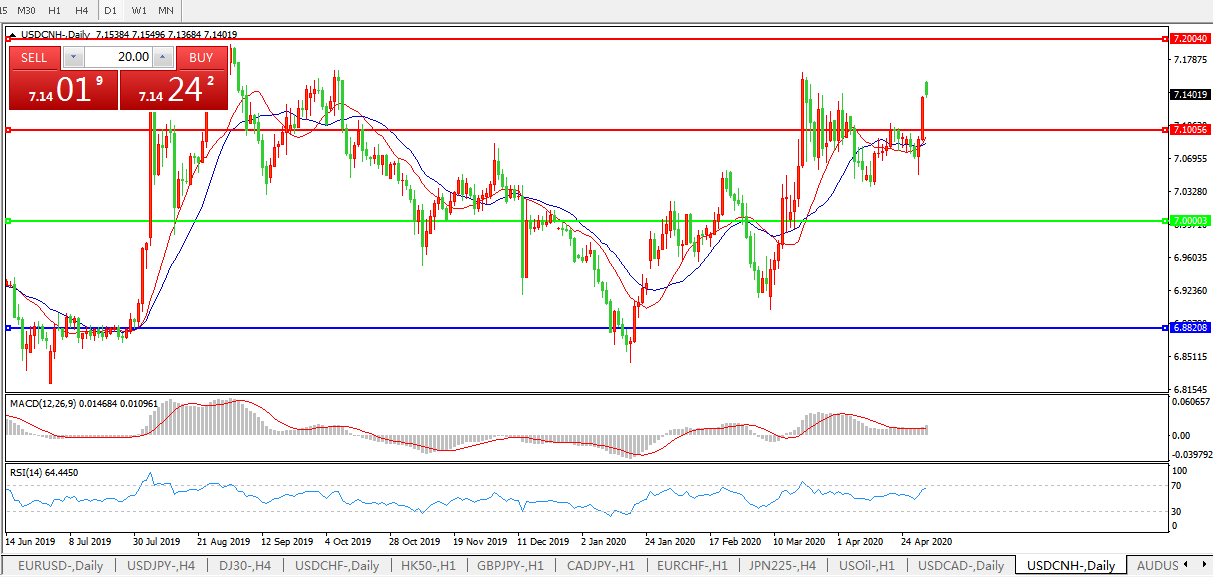The image size is (1213, 577).
Task: Click the tab bar scroll-left arrow
Action: (x=1188, y=566)
